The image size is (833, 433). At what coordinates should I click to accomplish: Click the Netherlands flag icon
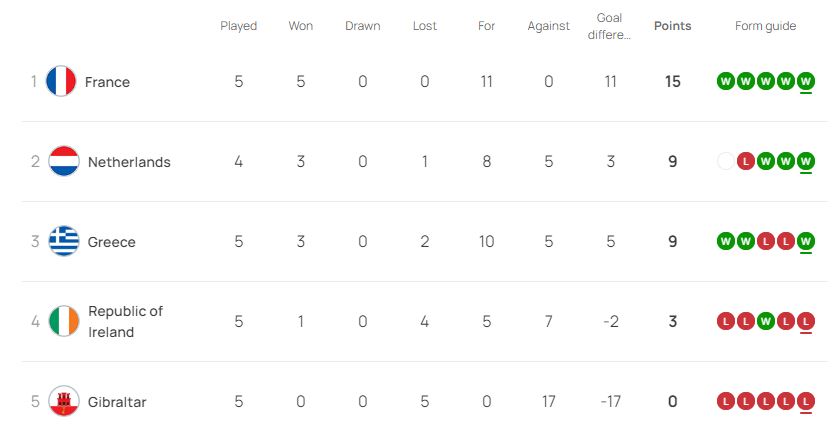click(64, 161)
